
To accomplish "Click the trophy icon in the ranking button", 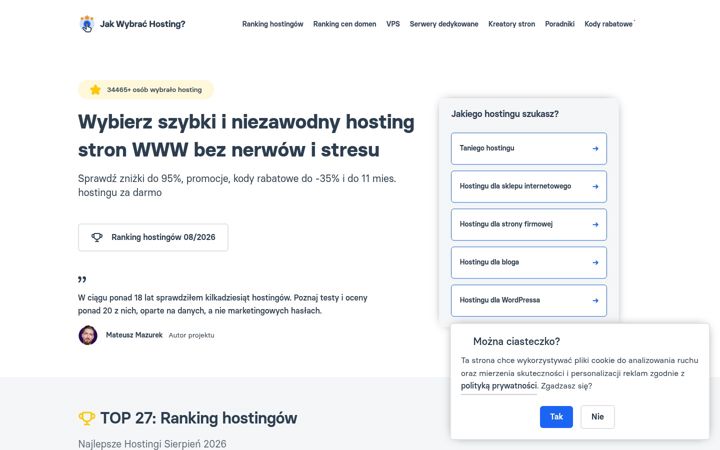I will click(x=97, y=237).
